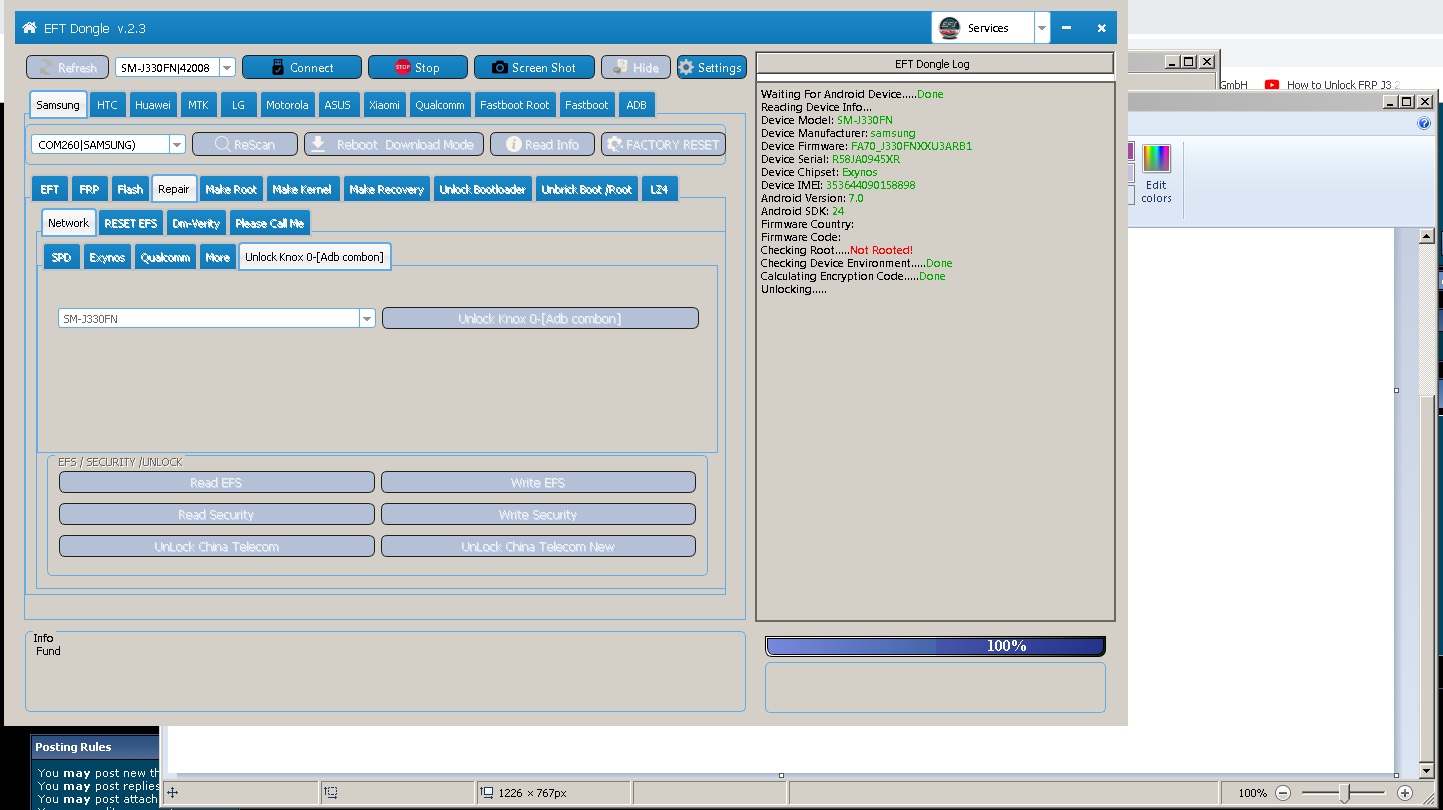Select the Network sub-tab
The height and width of the screenshot is (810, 1443).
click(69, 223)
